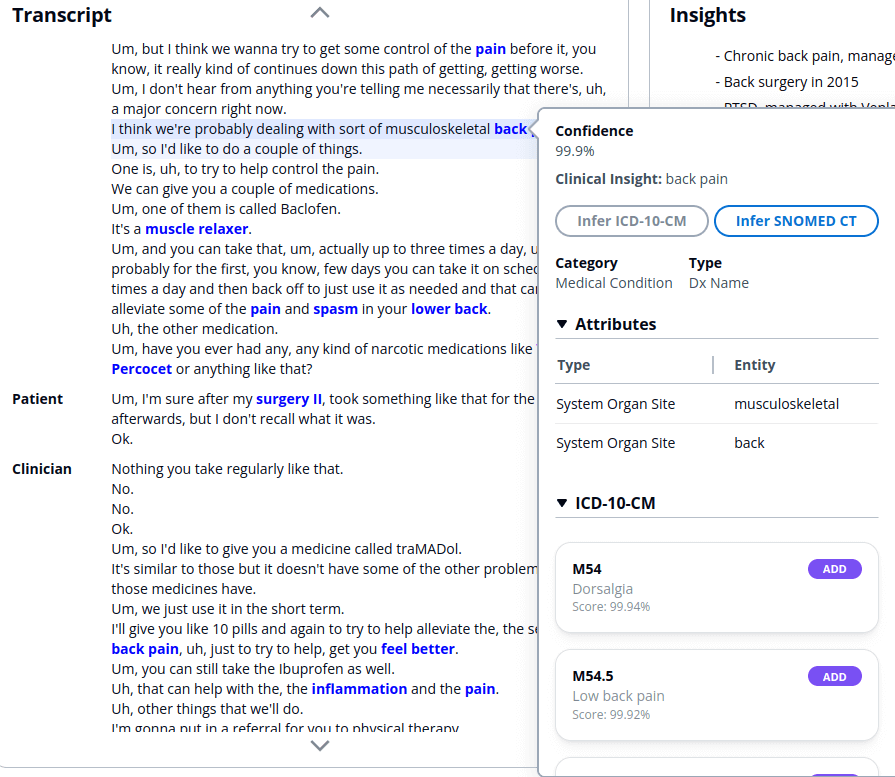Add the M54 Dorsalgia code
895x777 pixels.
[834, 569]
